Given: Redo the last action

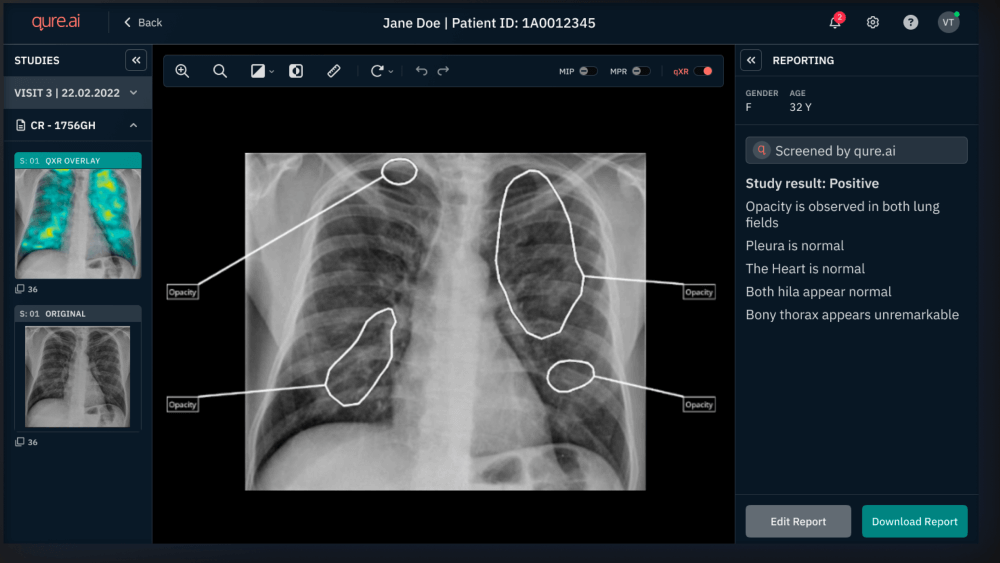Looking at the screenshot, I should click(x=443, y=71).
